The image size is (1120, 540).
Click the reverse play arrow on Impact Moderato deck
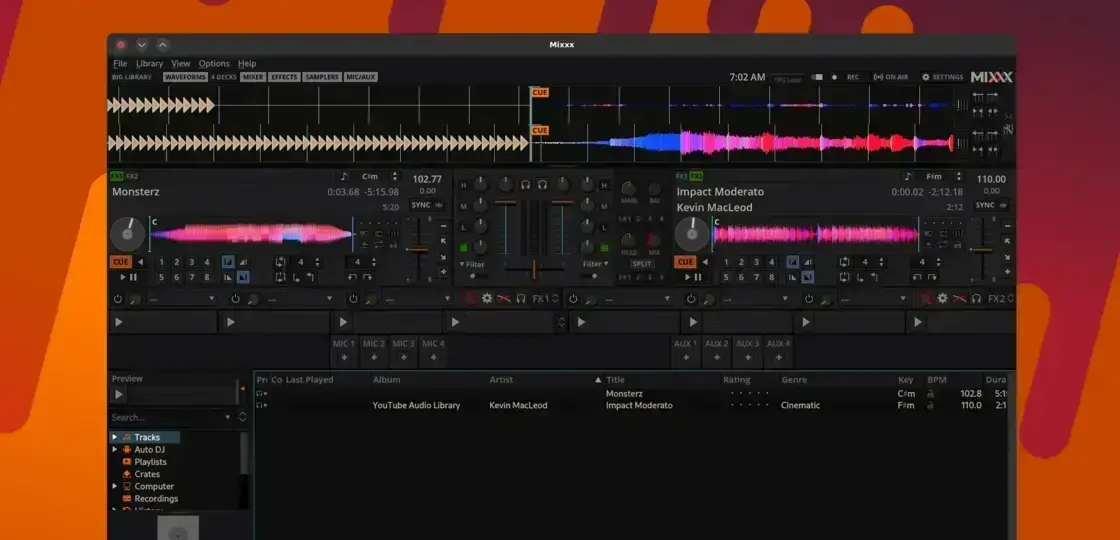pos(705,262)
